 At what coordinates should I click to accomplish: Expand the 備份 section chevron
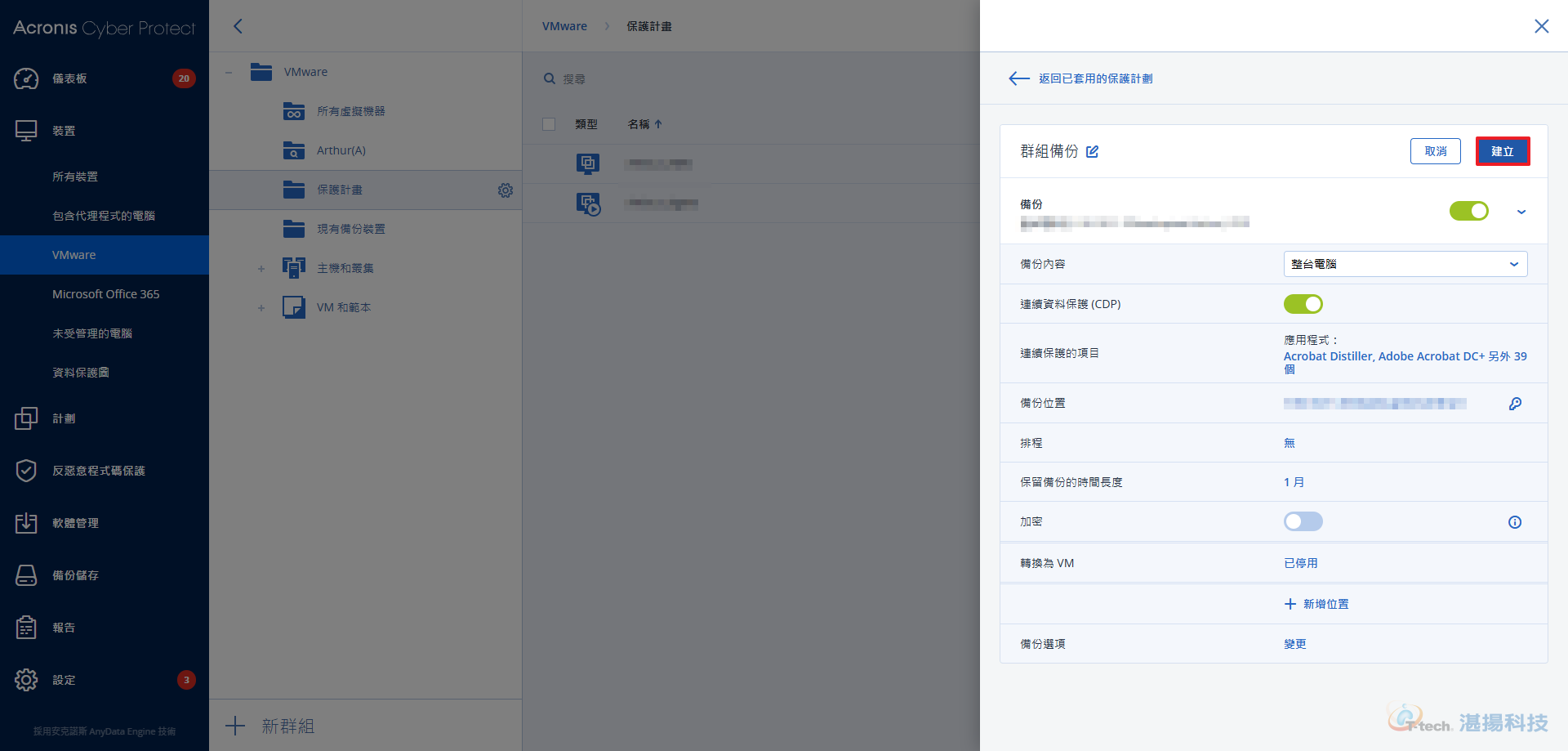point(1521,212)
